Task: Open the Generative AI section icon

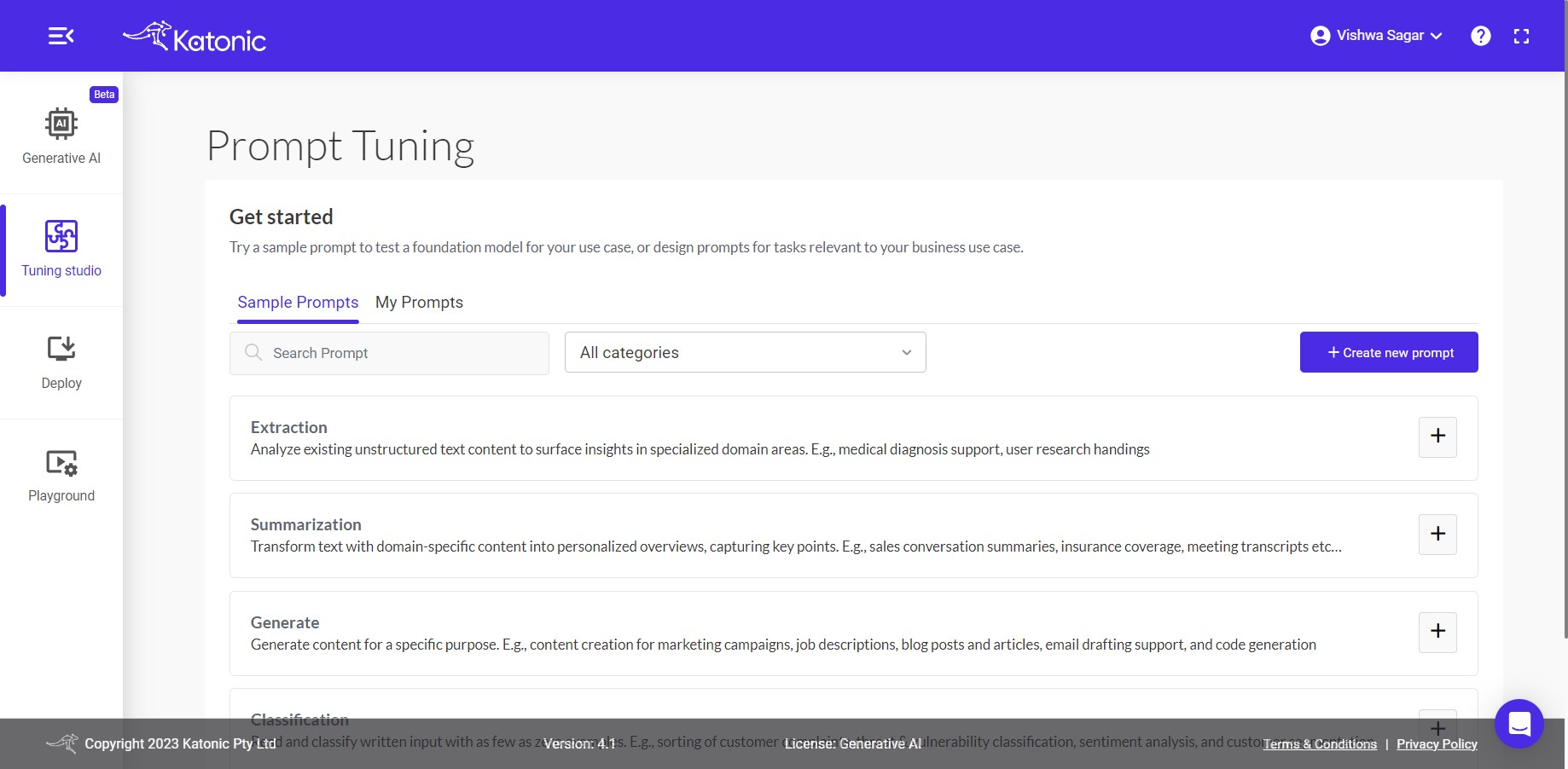Action: pyautogui.click(x=61, y=124)
